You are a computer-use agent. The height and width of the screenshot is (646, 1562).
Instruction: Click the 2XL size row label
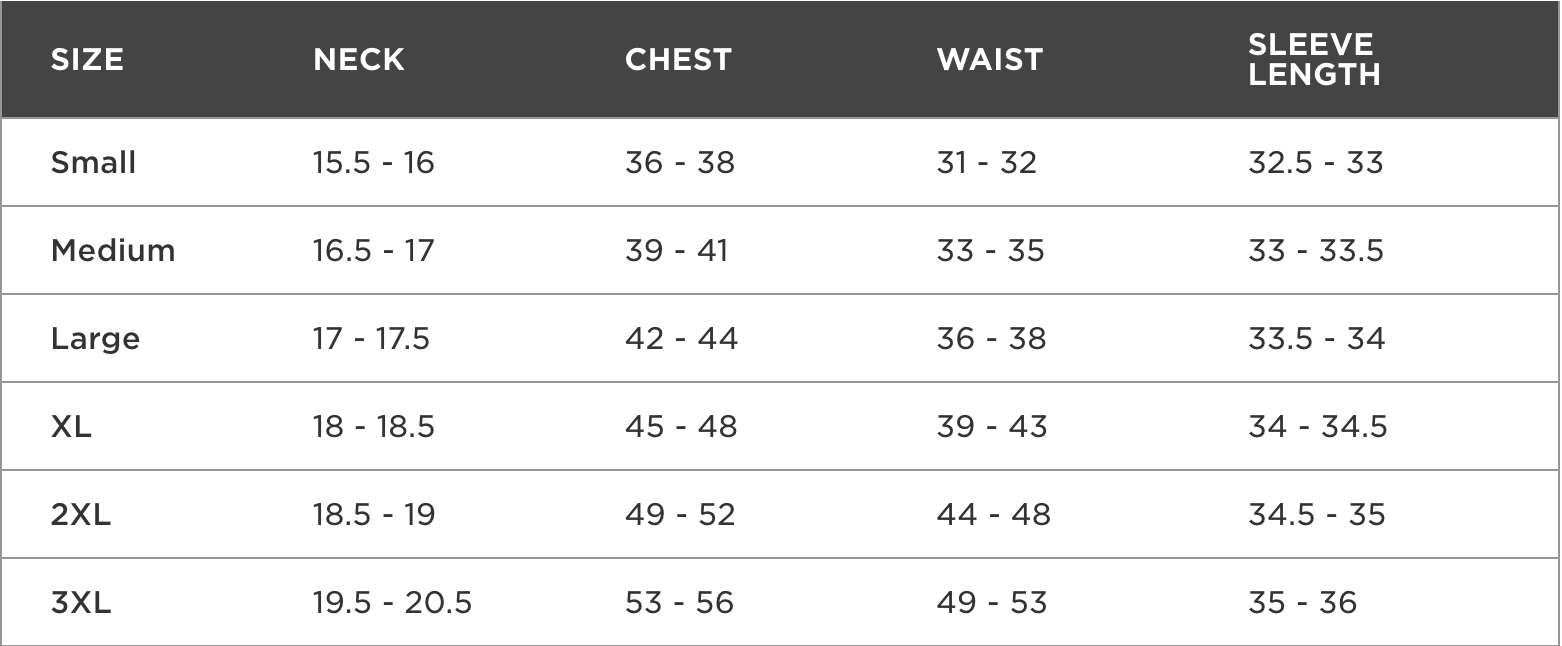[x=81, y=514]
